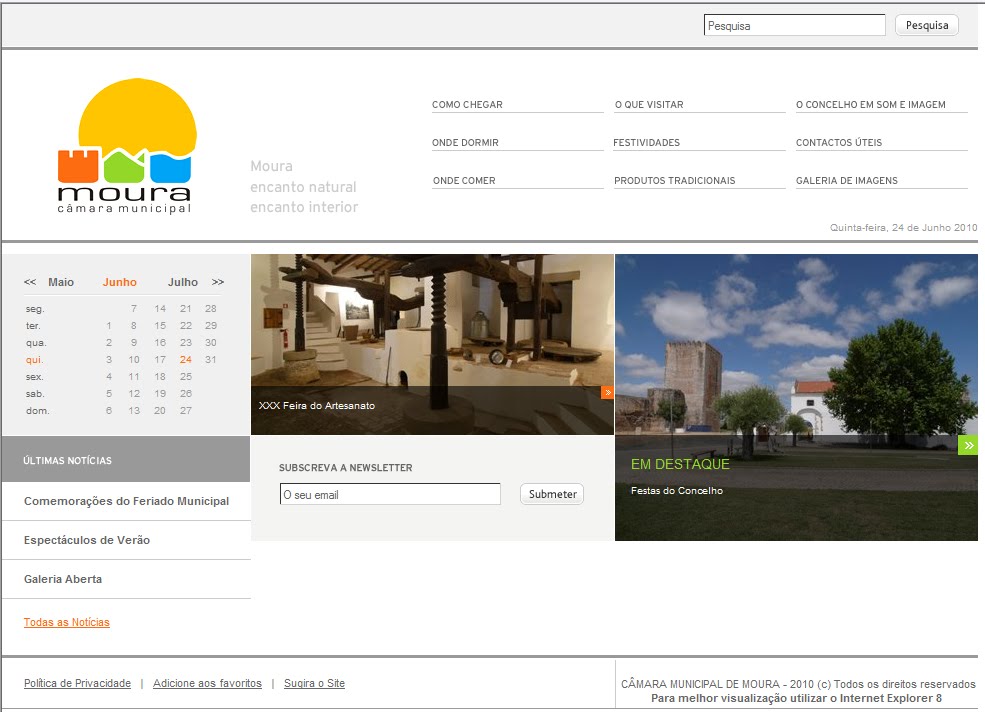This screenshot has width=985, height=712.
Task: Go to next month with >> arrows
Action: pyautogui.click(x=218, y=282)
